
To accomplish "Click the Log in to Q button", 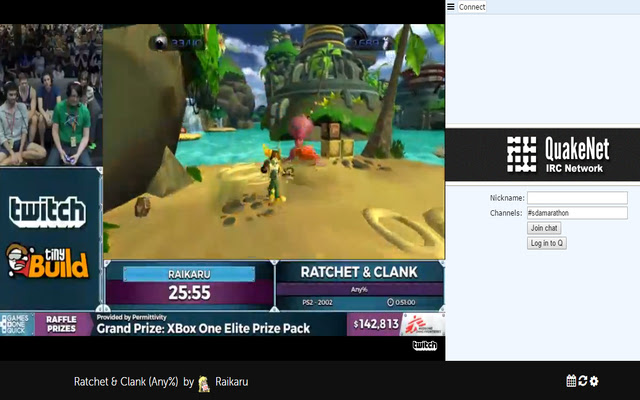I will 547,243.
